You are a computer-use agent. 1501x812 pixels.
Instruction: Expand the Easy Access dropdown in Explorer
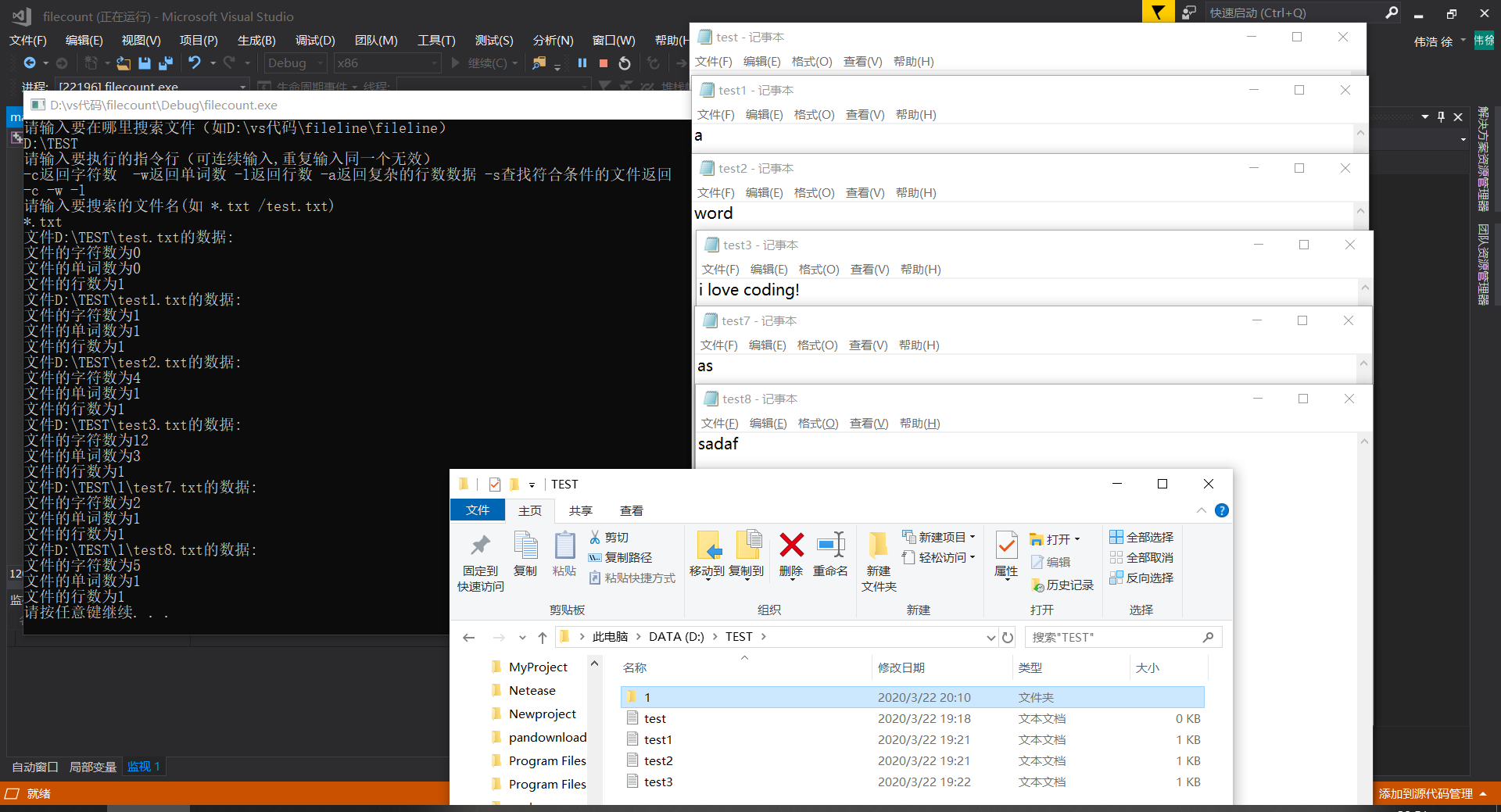pyautogui.click(x=973, y=557)
